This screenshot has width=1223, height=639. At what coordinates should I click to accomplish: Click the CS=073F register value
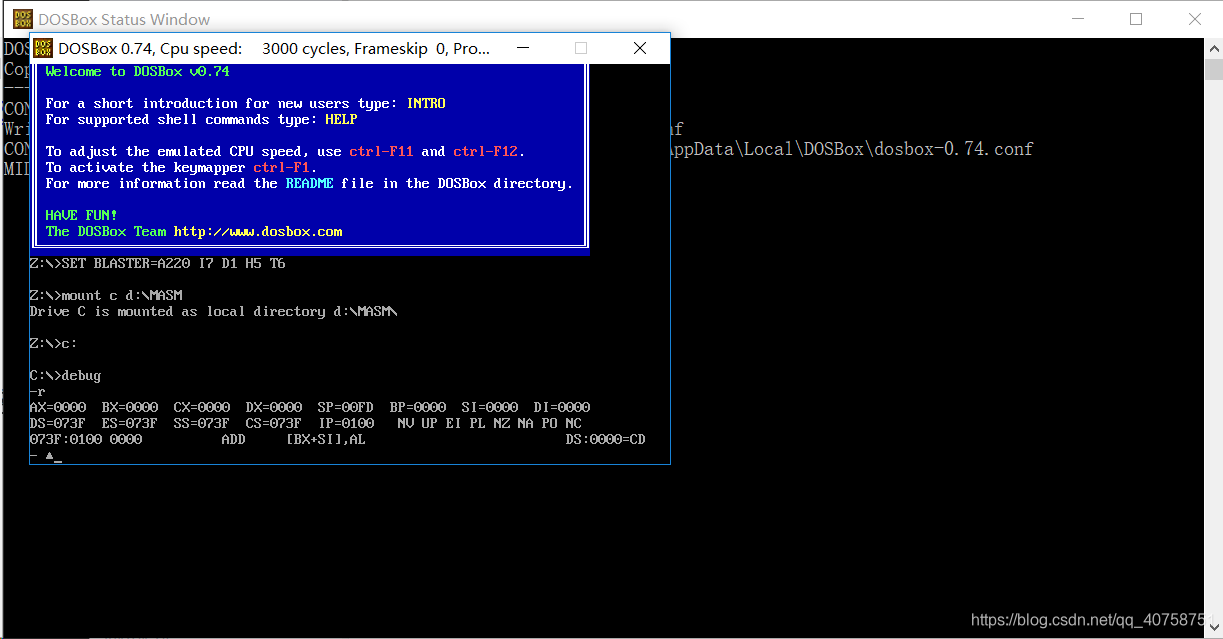[273, 423]
